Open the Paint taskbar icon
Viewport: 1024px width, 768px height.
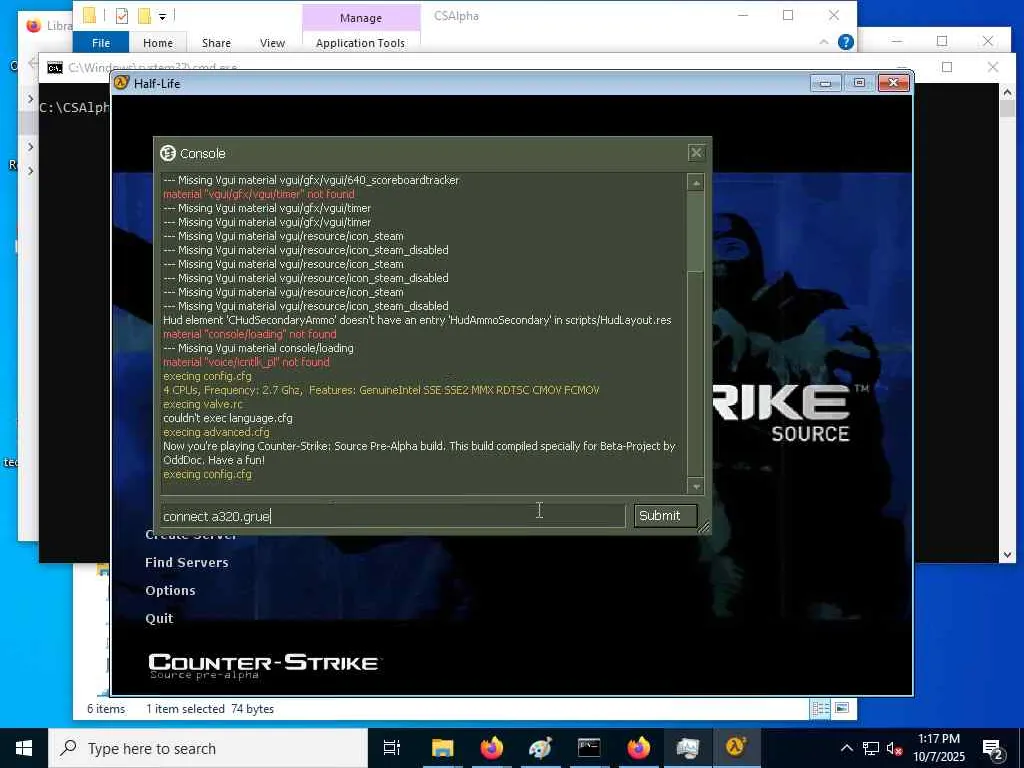(x=540, y=748)
